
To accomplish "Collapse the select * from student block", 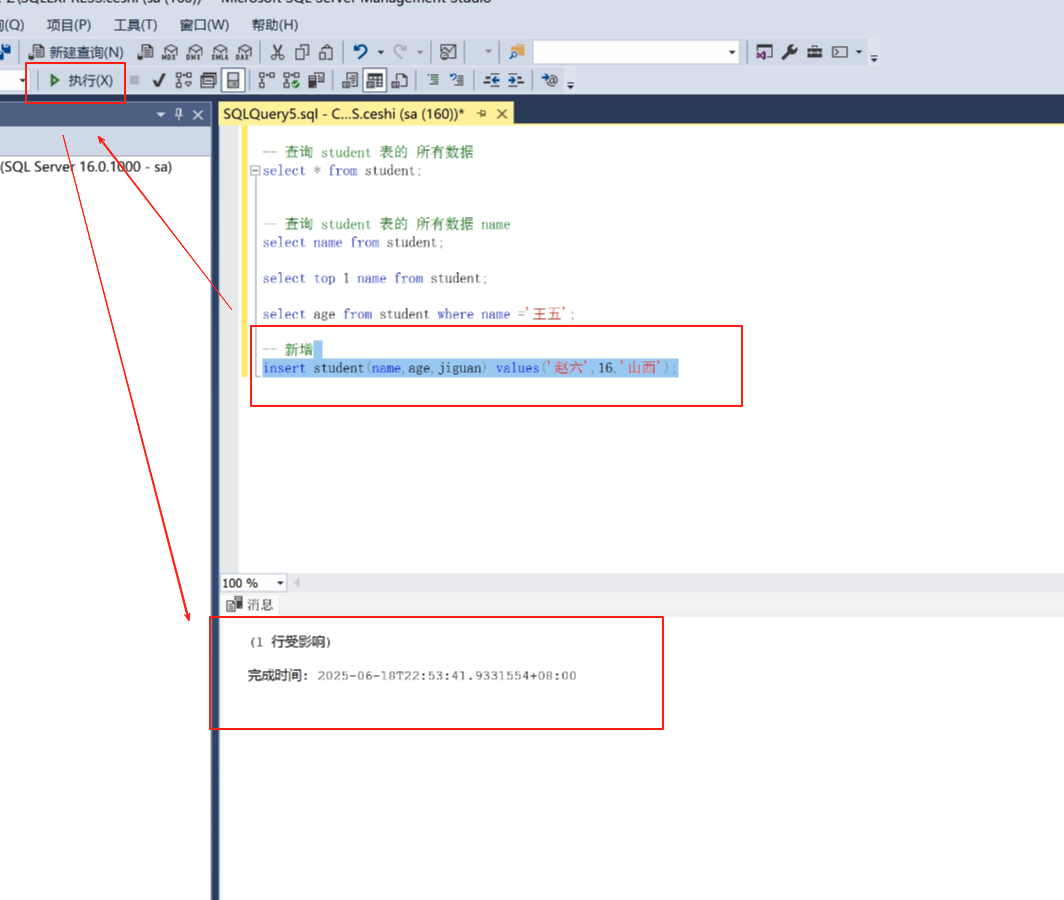I will [255, 171].
